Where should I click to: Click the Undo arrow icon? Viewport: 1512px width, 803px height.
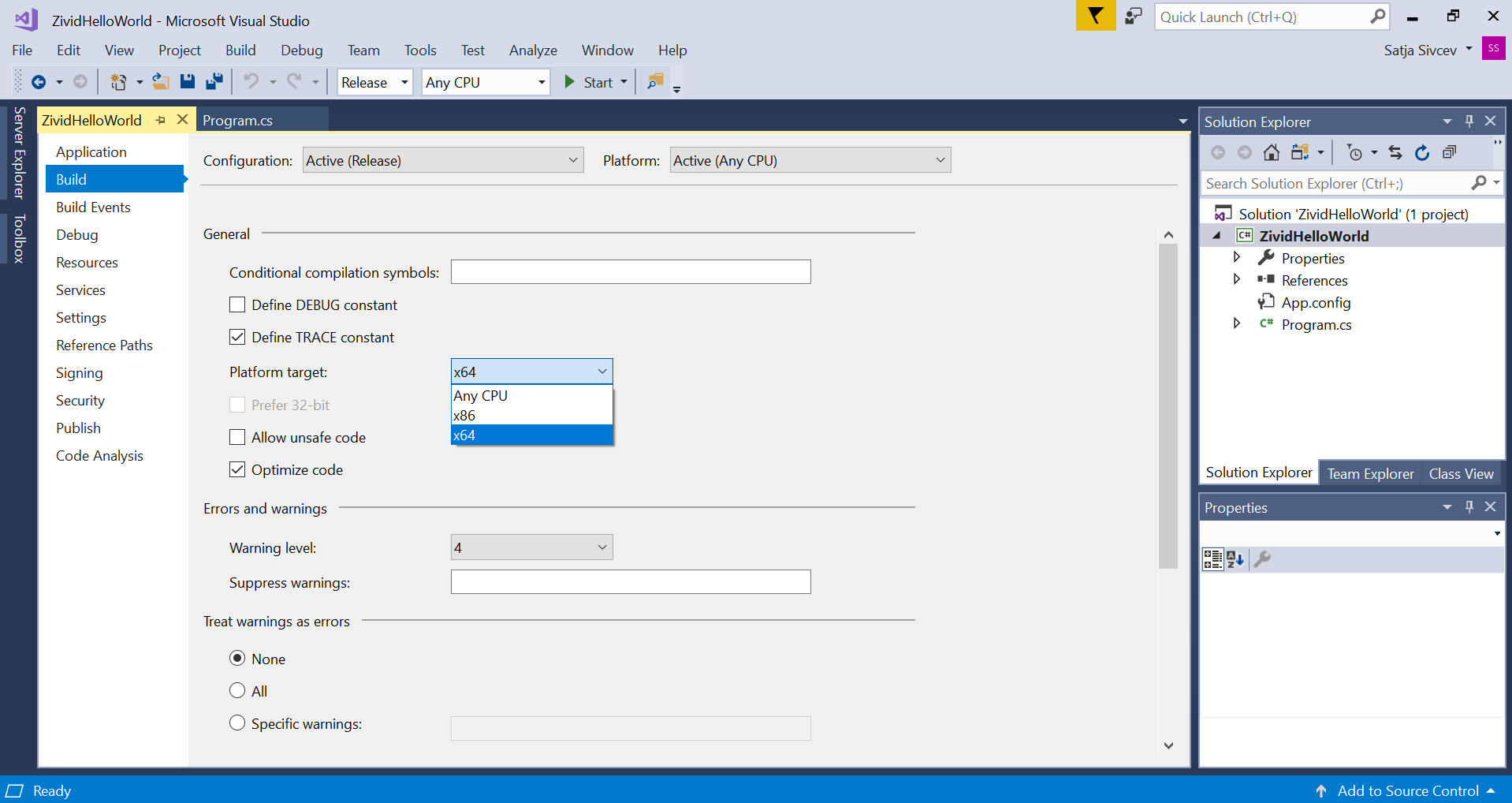(251, 81)
